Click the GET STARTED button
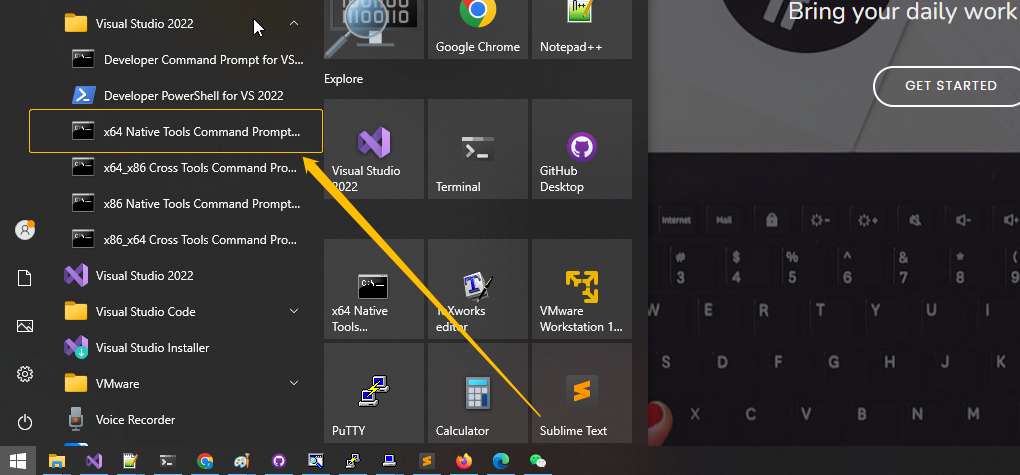 pyautogui.click(x=950, y=85)
